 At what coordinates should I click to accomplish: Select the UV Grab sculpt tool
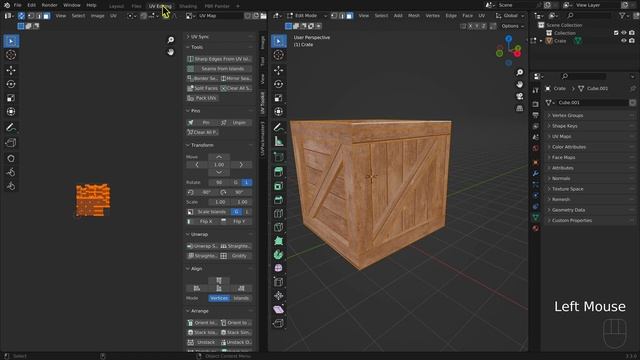(11, 158)
